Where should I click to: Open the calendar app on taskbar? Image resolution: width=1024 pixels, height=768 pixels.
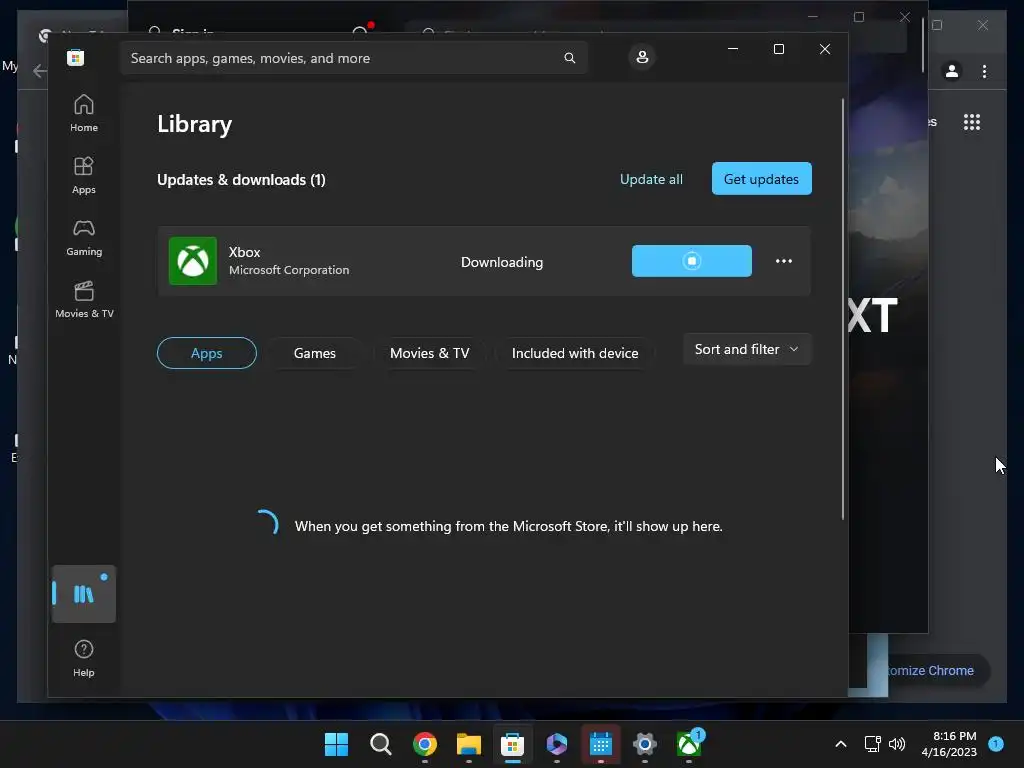coord(600,744)
